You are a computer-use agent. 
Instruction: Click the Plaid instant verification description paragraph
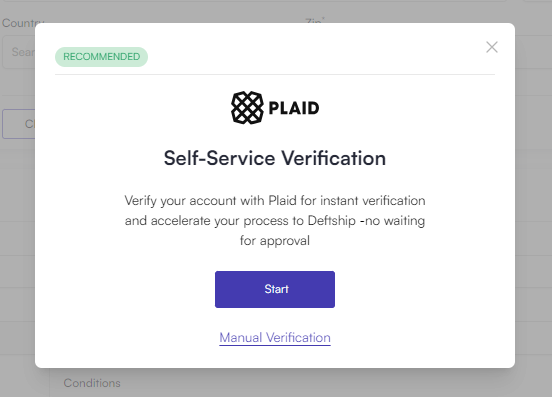pyautogui.click(x=275, y=221)
